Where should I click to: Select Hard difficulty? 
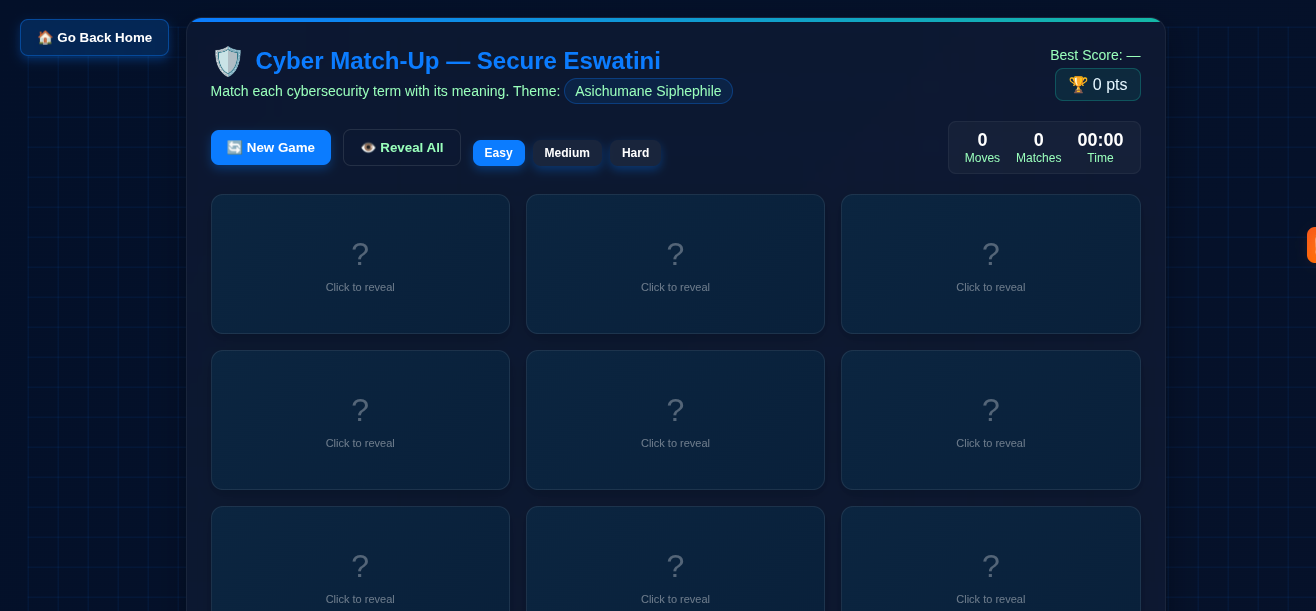[636, 153]
